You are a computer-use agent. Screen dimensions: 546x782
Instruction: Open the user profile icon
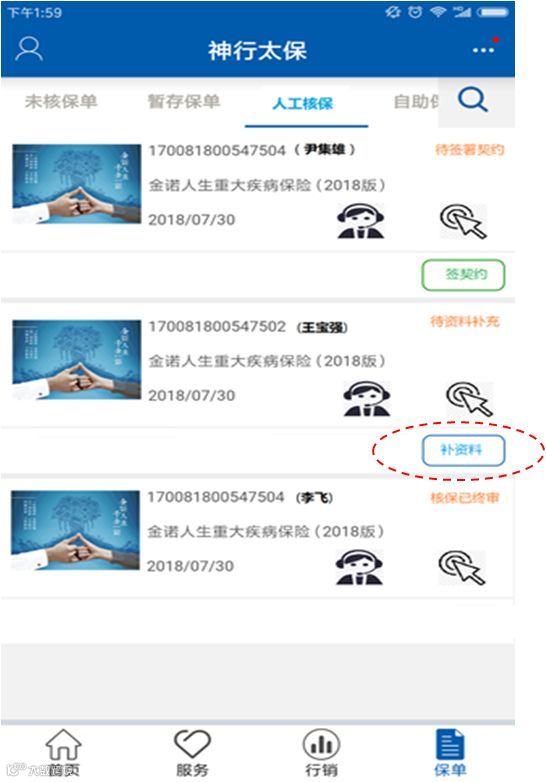tap(29, 49)
